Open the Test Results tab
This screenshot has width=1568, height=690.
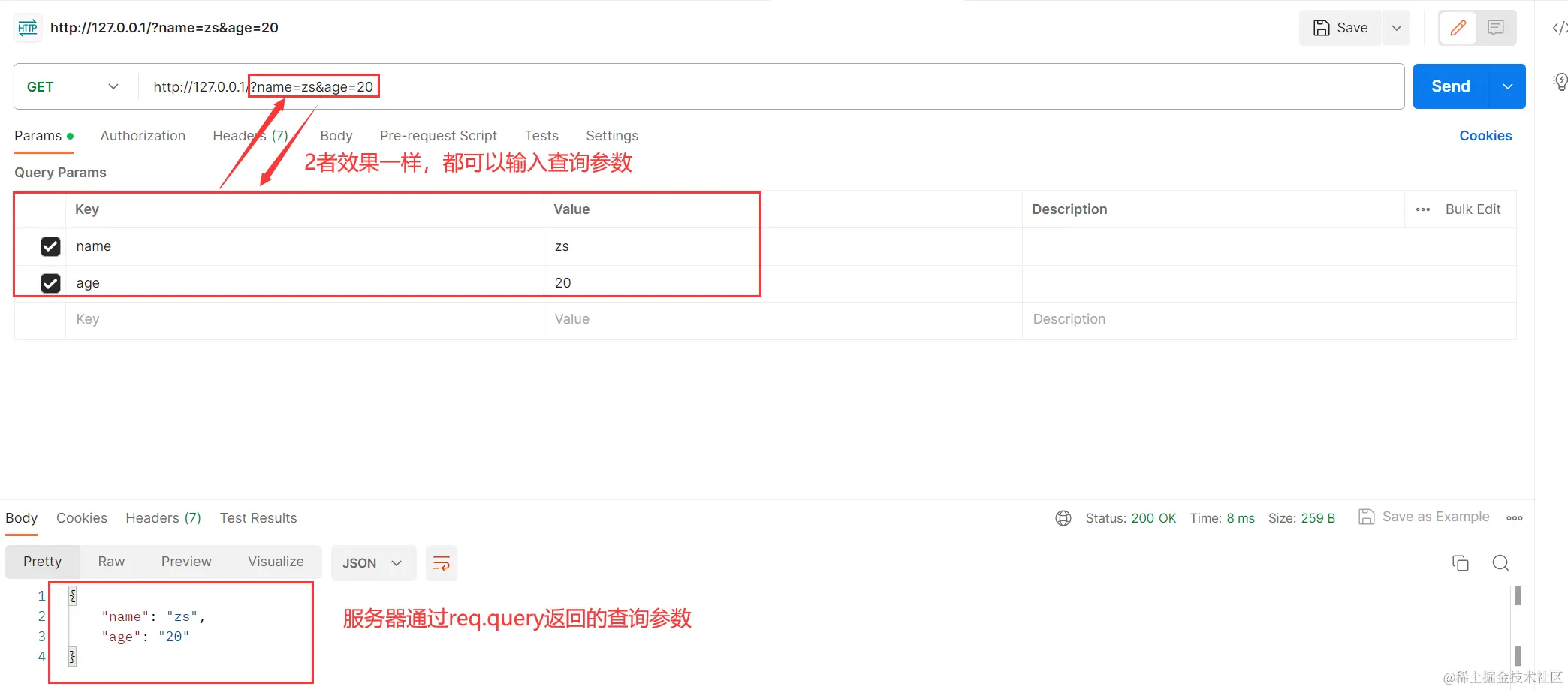[258, 518]
